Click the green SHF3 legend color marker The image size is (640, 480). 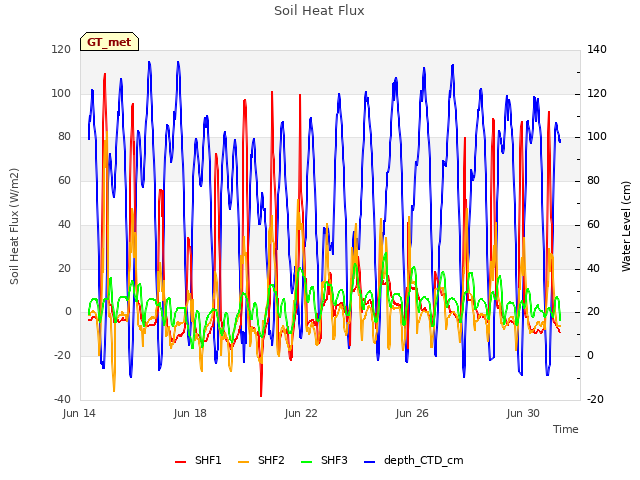tap(307, 462)
